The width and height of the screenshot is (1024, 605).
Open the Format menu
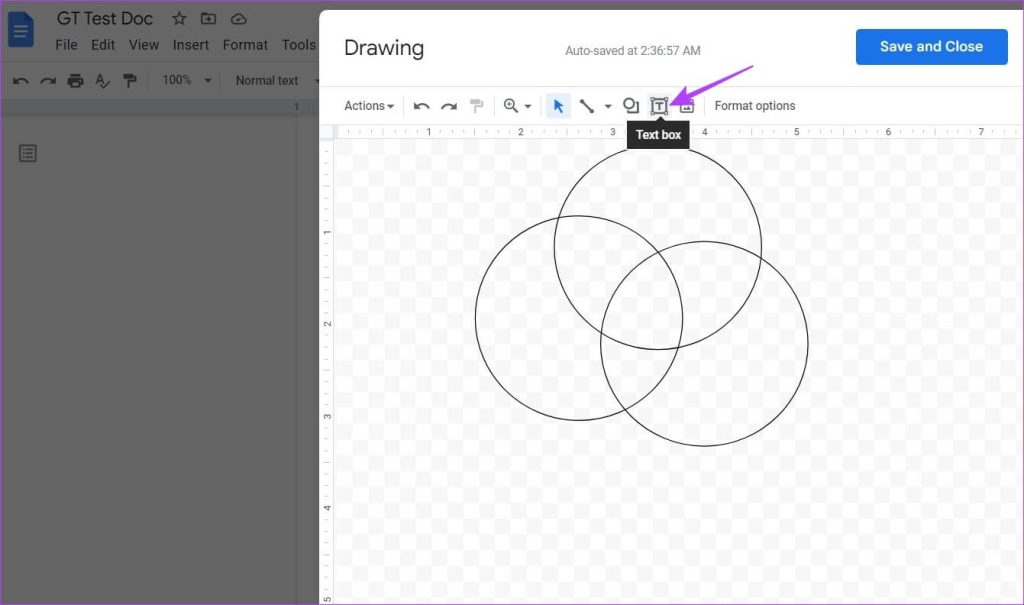245,45
